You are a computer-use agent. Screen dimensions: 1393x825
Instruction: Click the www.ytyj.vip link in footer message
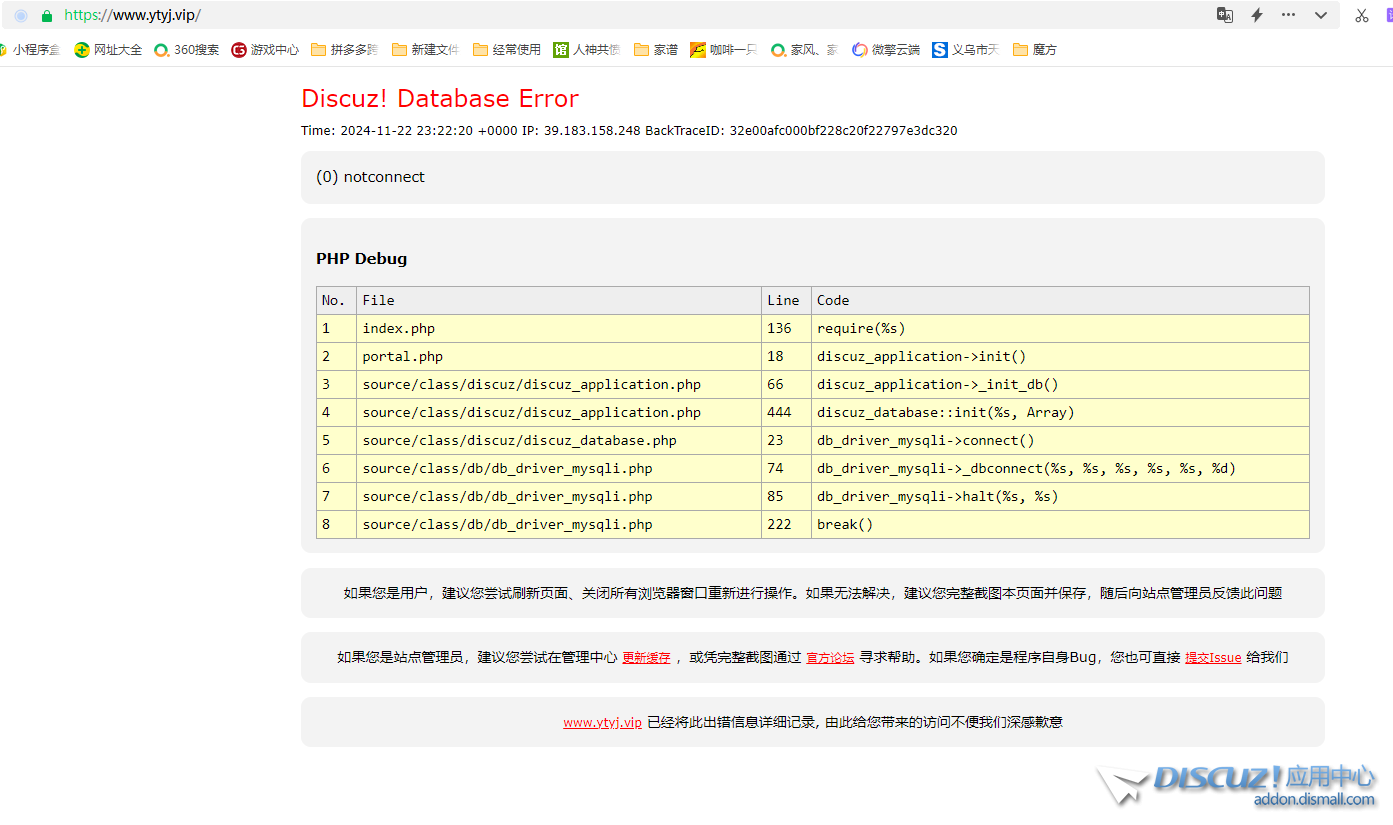tap(602, 722)
